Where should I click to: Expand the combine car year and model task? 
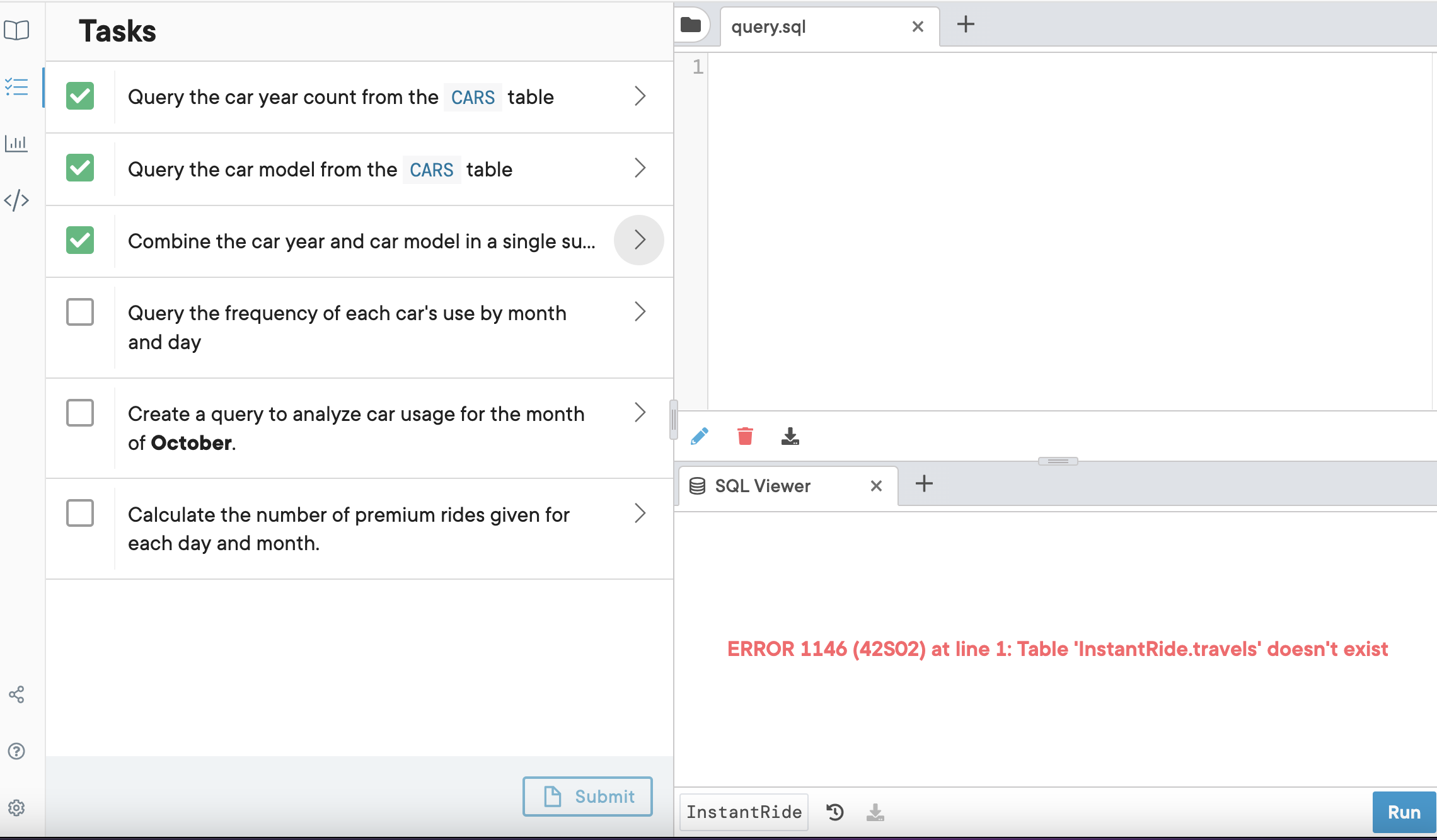pyautogui.click(x=640, y=240)
